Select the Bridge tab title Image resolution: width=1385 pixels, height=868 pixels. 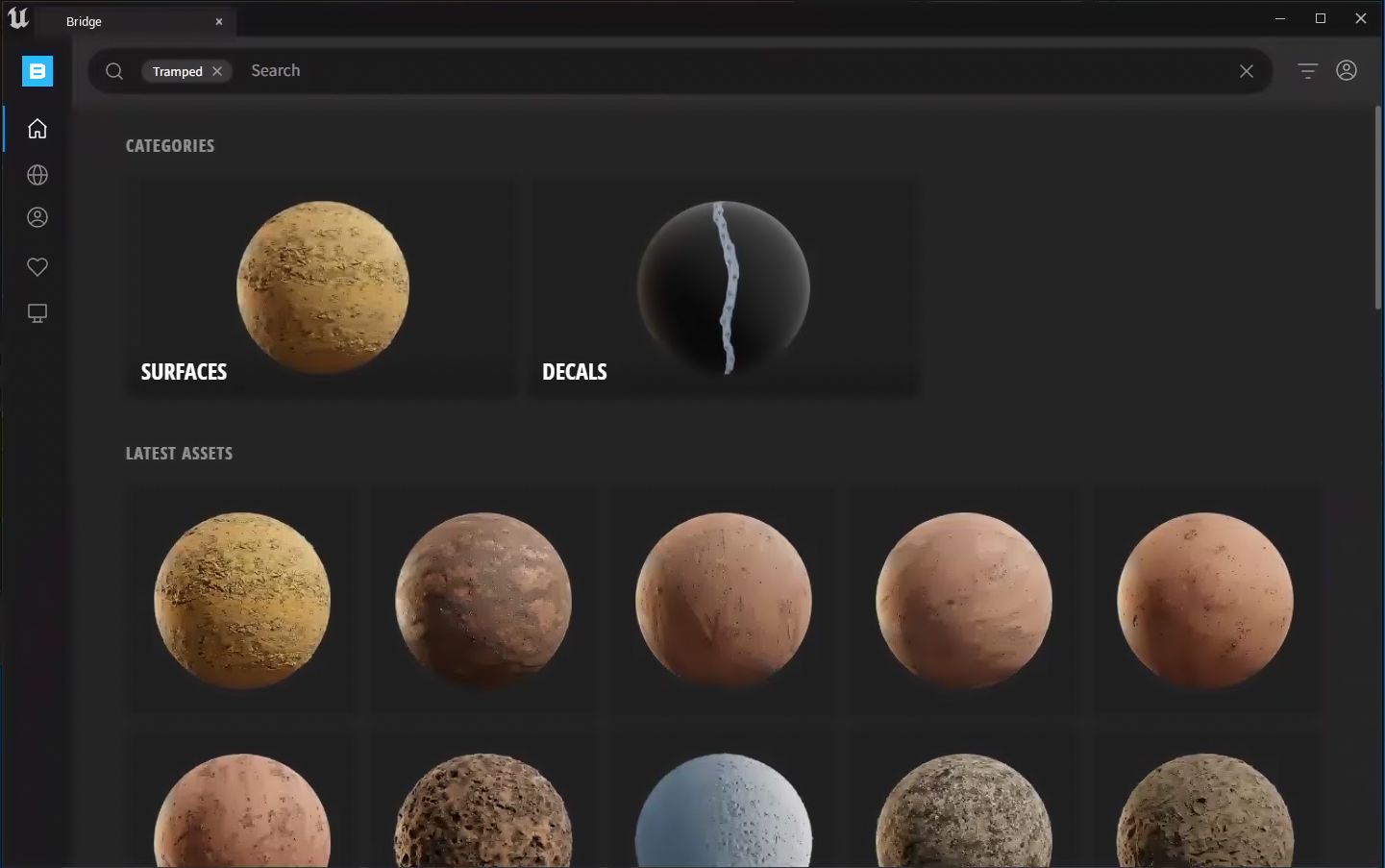pyautogui.click(x=84, y=21)
